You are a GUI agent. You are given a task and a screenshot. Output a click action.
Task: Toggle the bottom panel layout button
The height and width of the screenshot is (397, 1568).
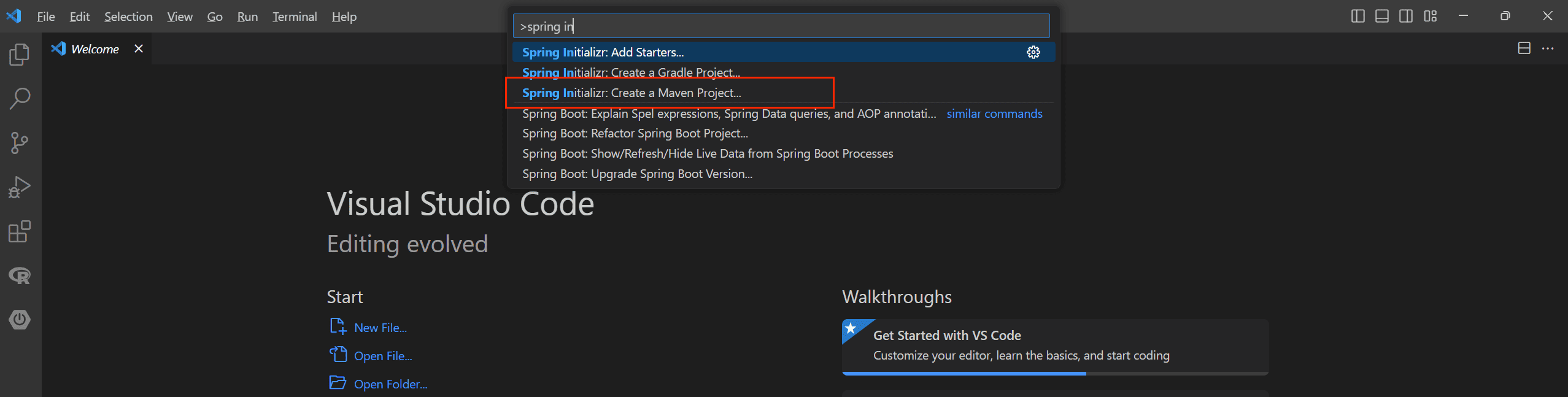(1381, 17)
